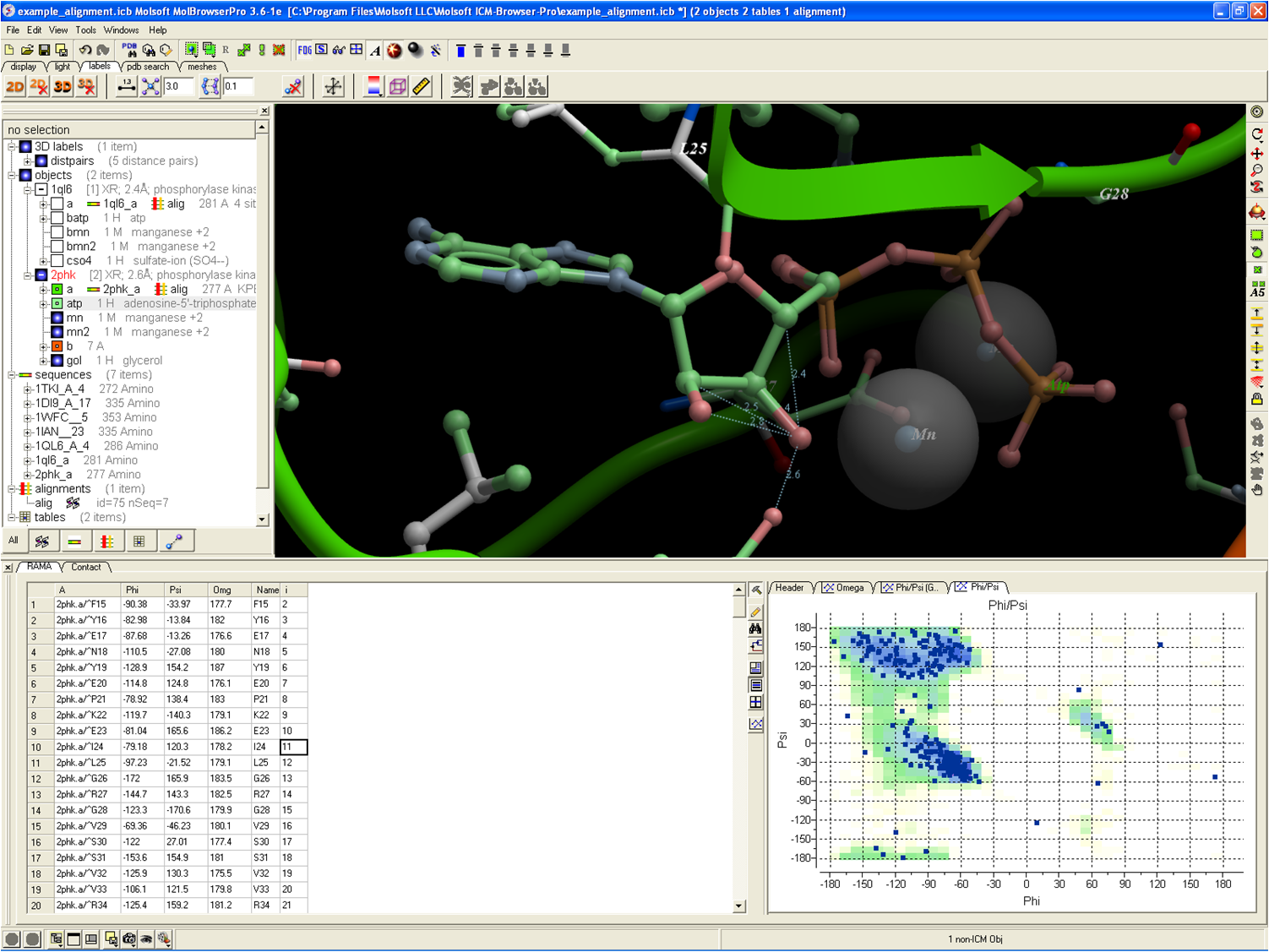Open the Tools menu
1269x952 pixels.
tap(85, 30)
